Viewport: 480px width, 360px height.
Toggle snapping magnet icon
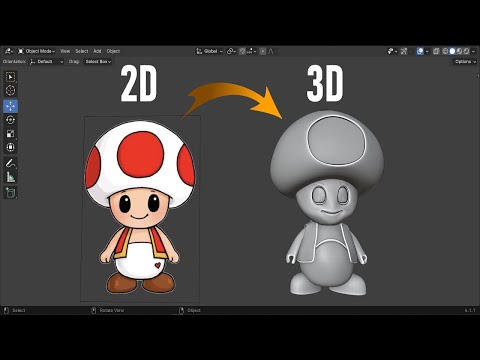coord(243,51)
